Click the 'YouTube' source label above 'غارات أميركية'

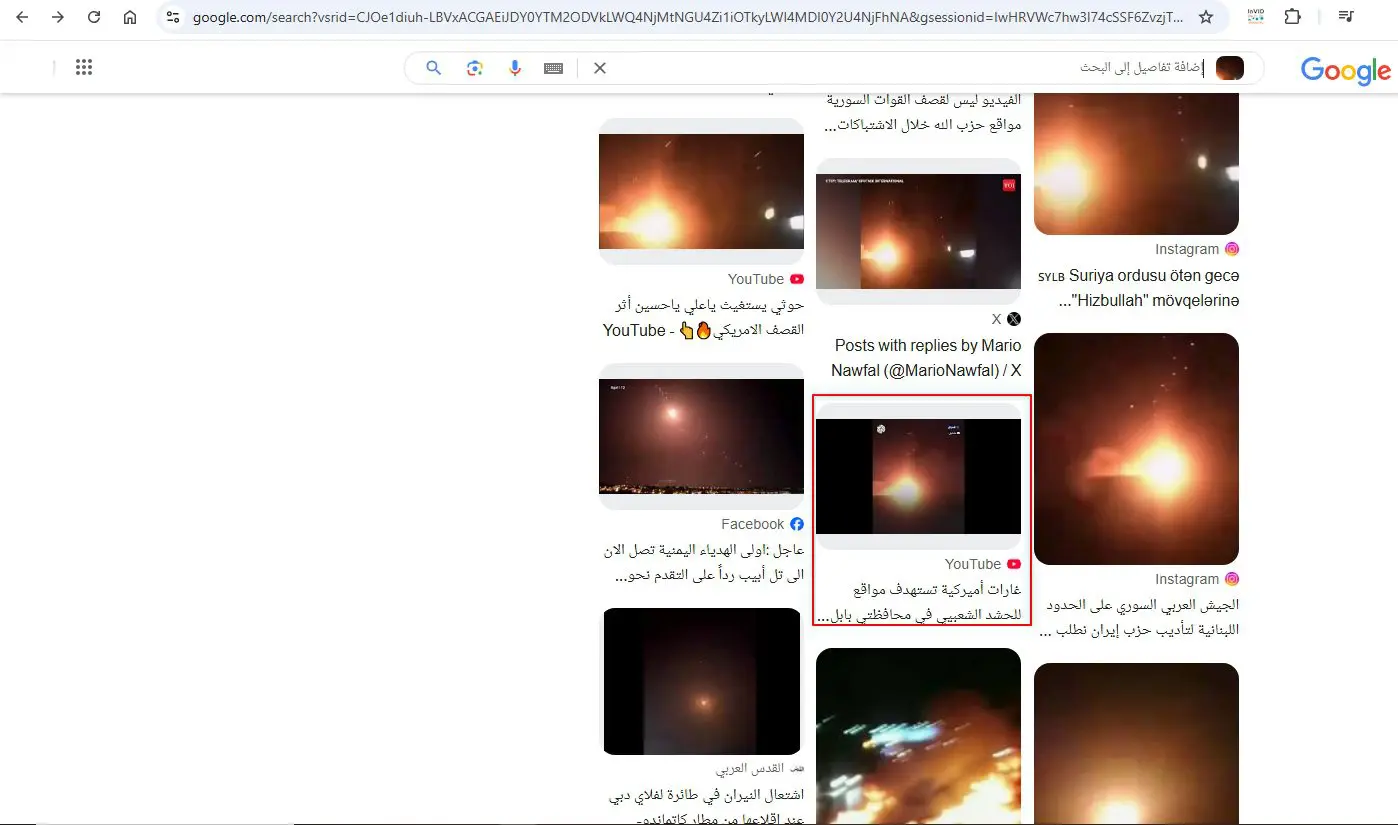pos(973,564)
